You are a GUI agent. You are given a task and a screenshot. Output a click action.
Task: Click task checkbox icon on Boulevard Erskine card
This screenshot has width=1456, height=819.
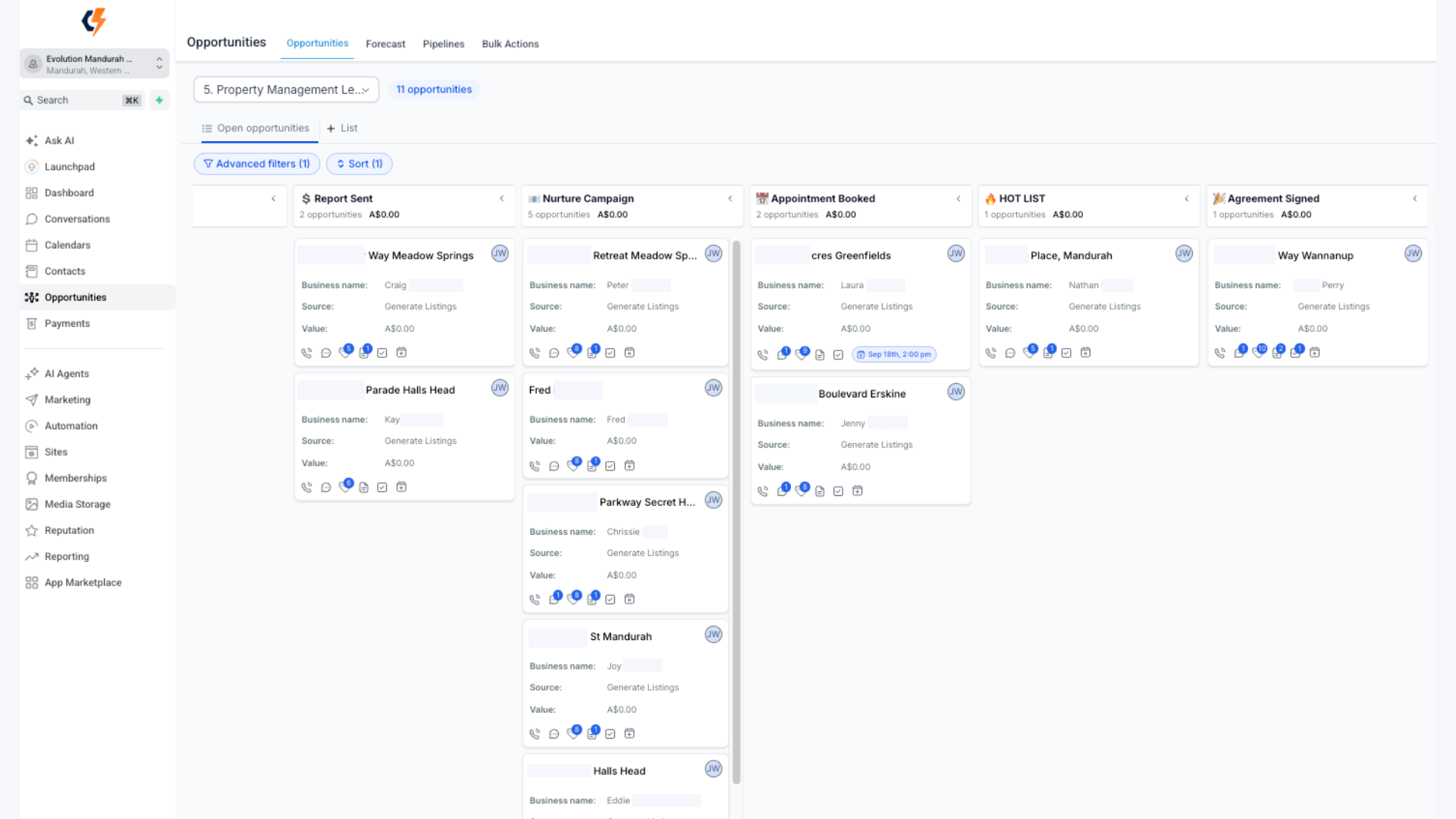[x=838, y=491]
